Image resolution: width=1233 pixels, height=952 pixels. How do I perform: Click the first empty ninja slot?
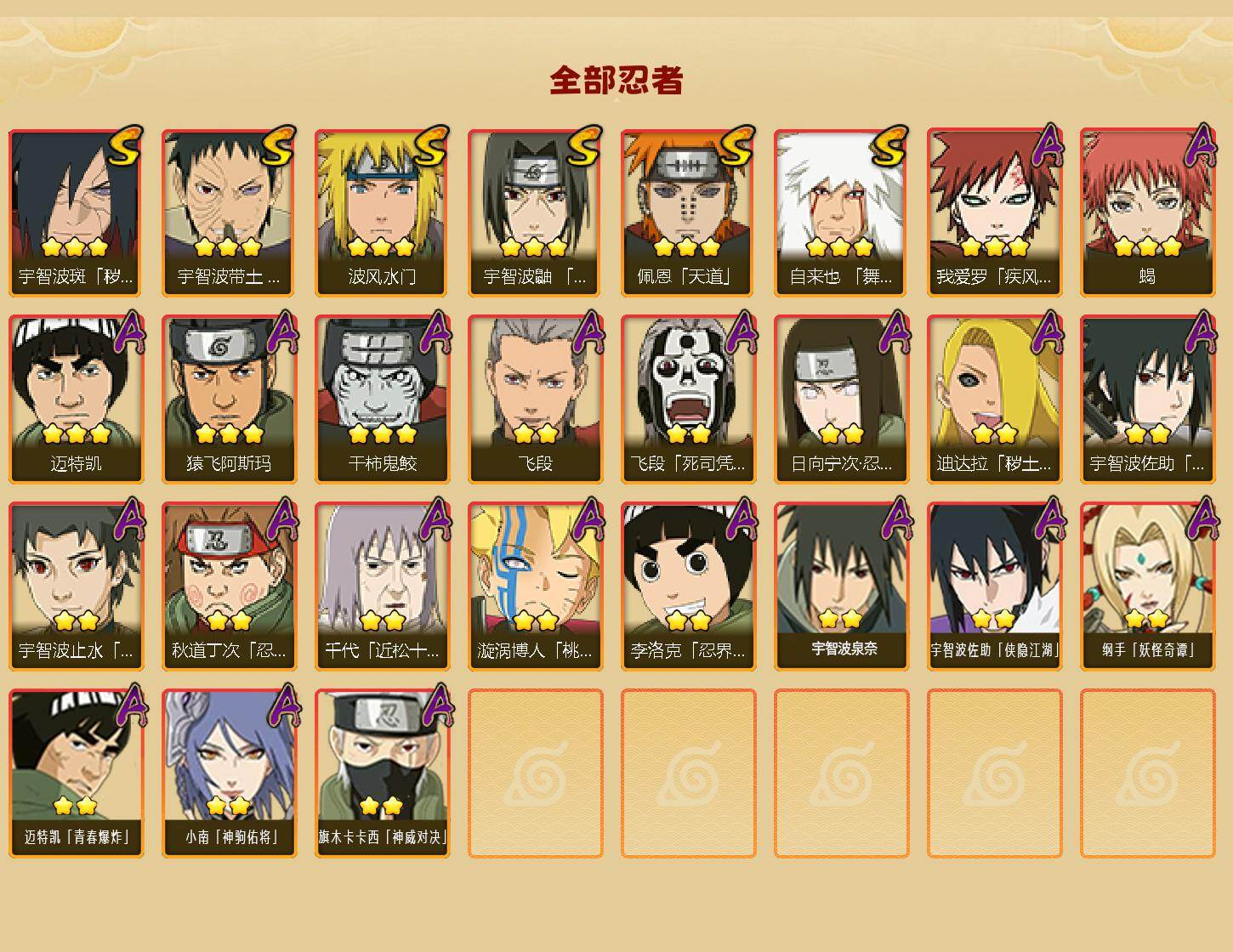535,773
